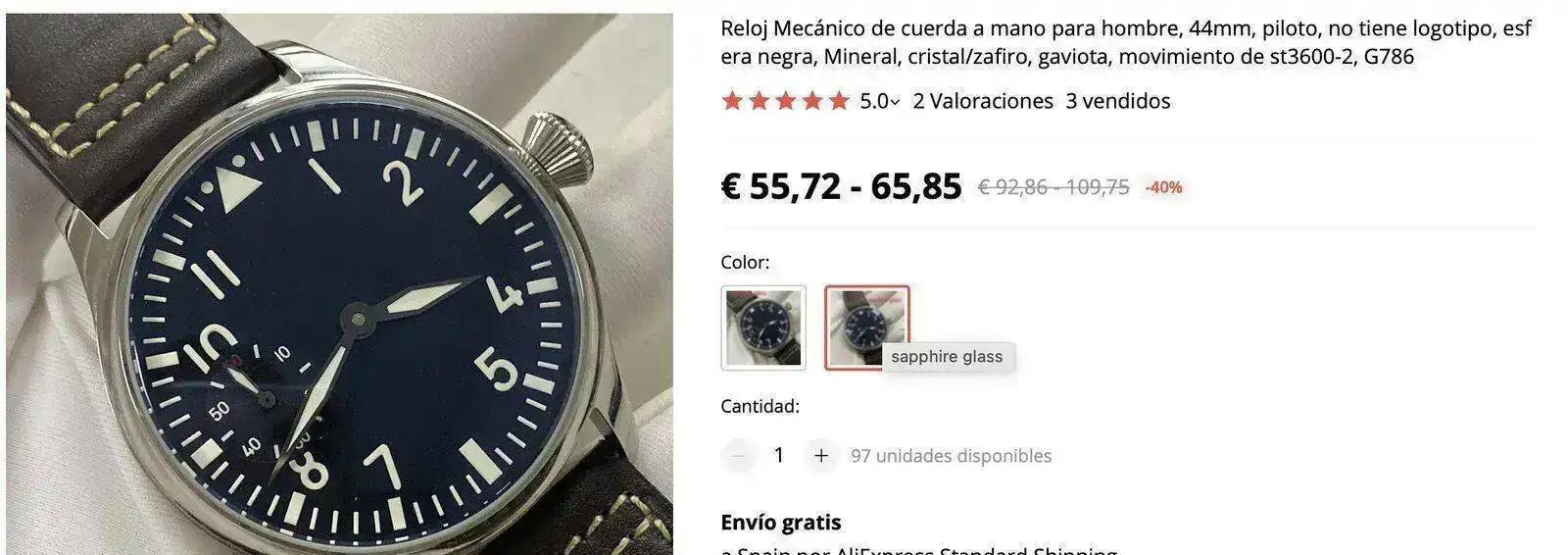Click the 97 unidades disponibles text

pyautogui.click(x=951, y=456)
